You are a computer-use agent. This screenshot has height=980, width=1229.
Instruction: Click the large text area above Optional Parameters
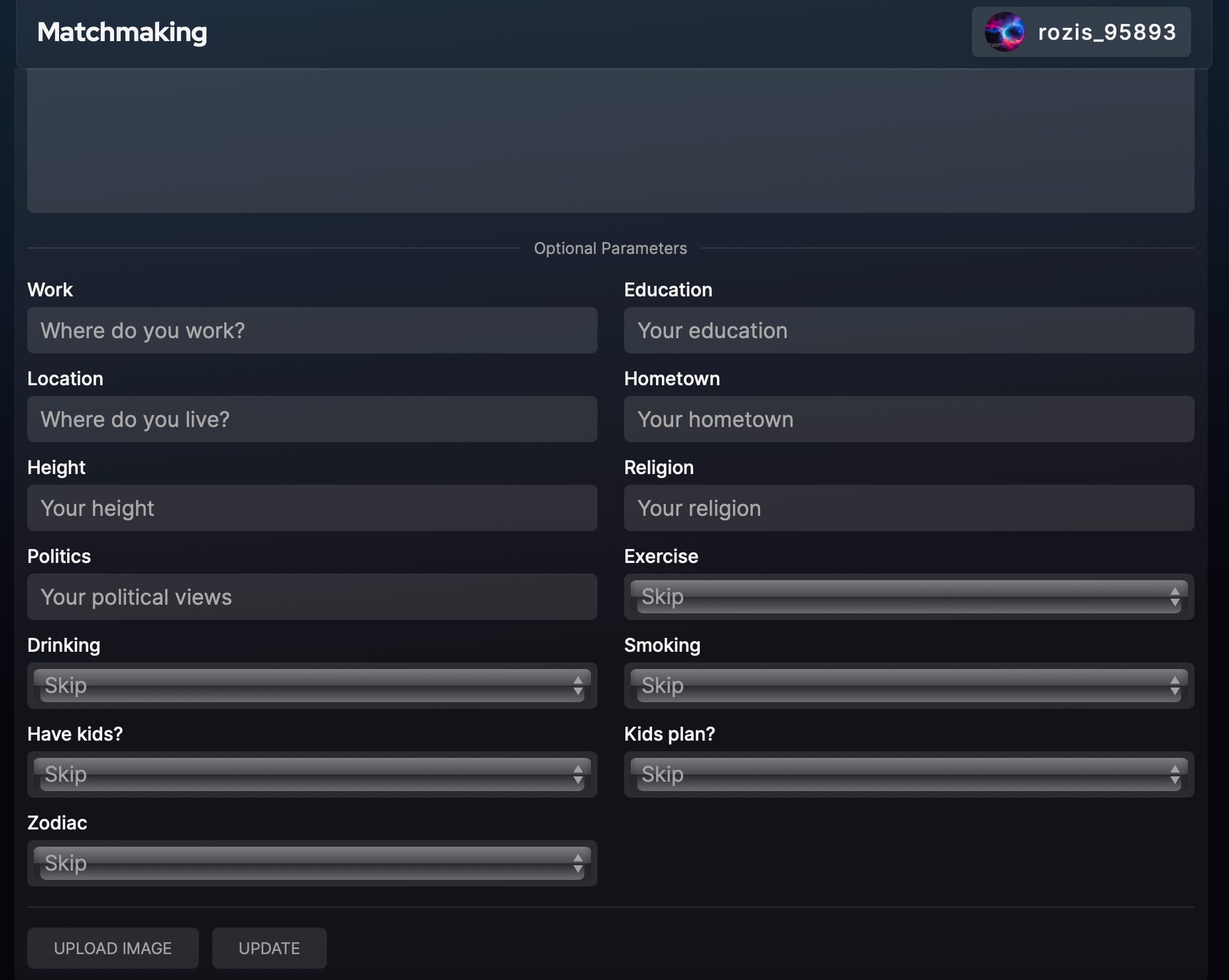(x=610, y=141)
